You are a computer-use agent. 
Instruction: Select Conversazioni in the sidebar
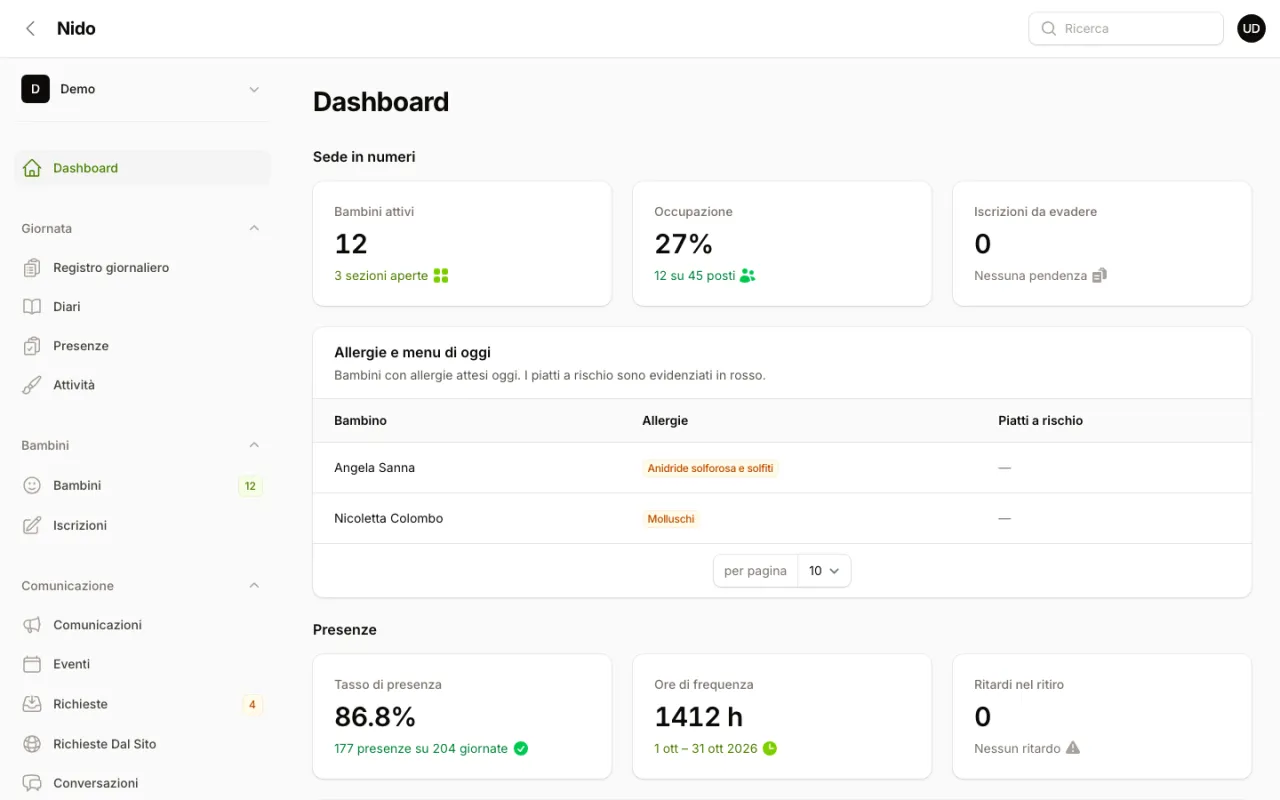[x=142, y=783]
